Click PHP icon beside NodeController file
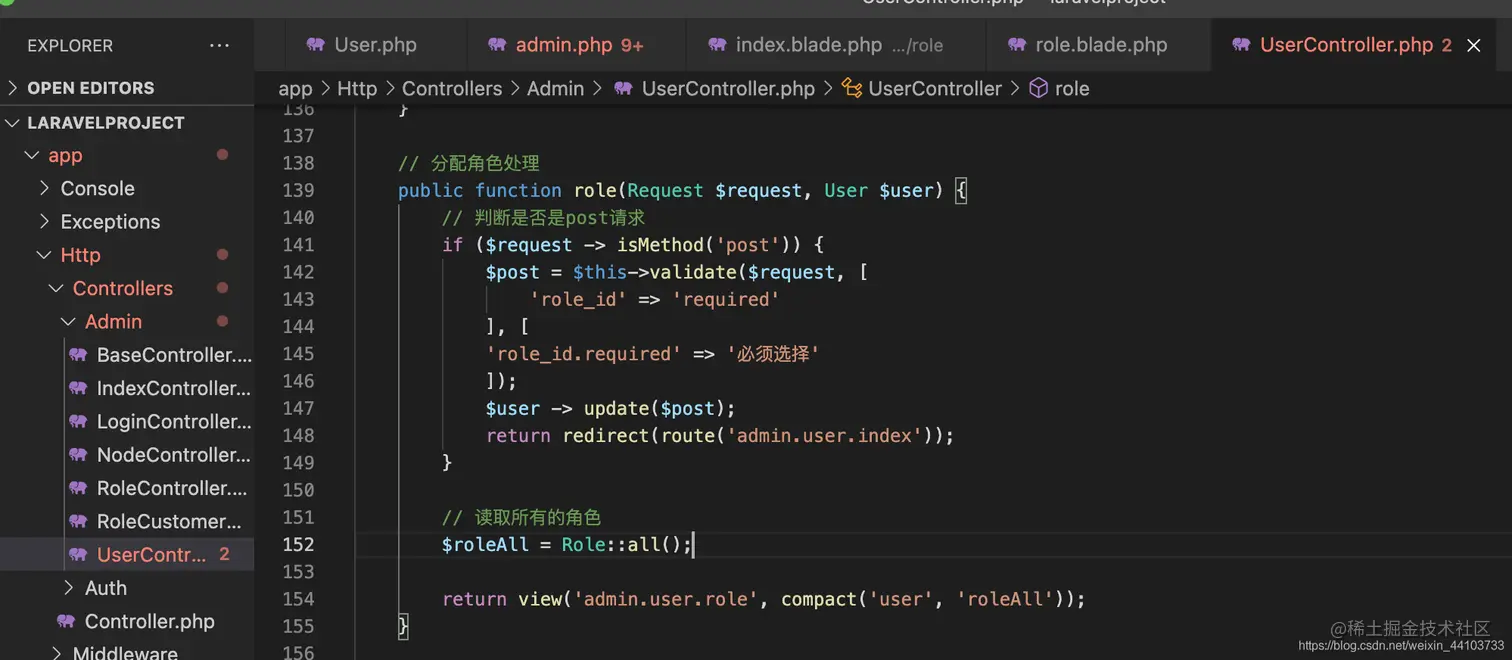 click(x=78, y=455)
